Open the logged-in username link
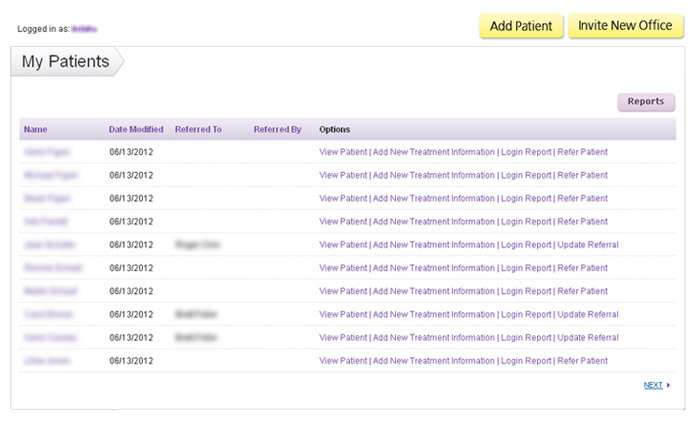Image resolution: width=700 pixels, height=445 pixels. 84,29
